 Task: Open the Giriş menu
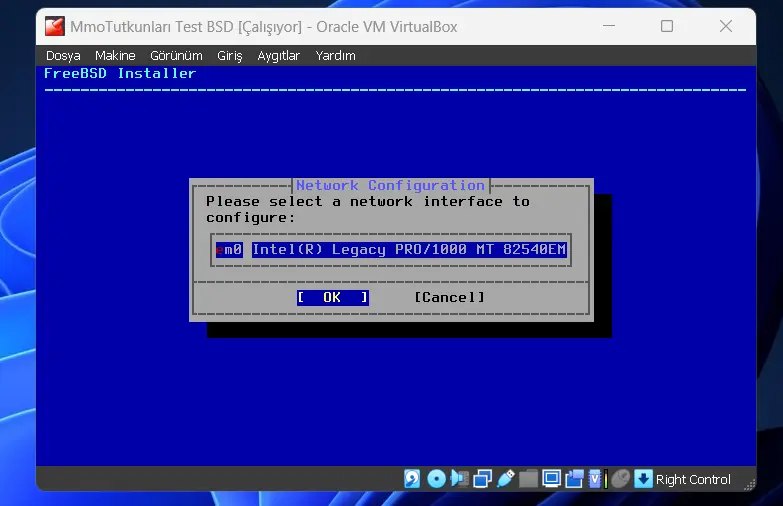230,55
